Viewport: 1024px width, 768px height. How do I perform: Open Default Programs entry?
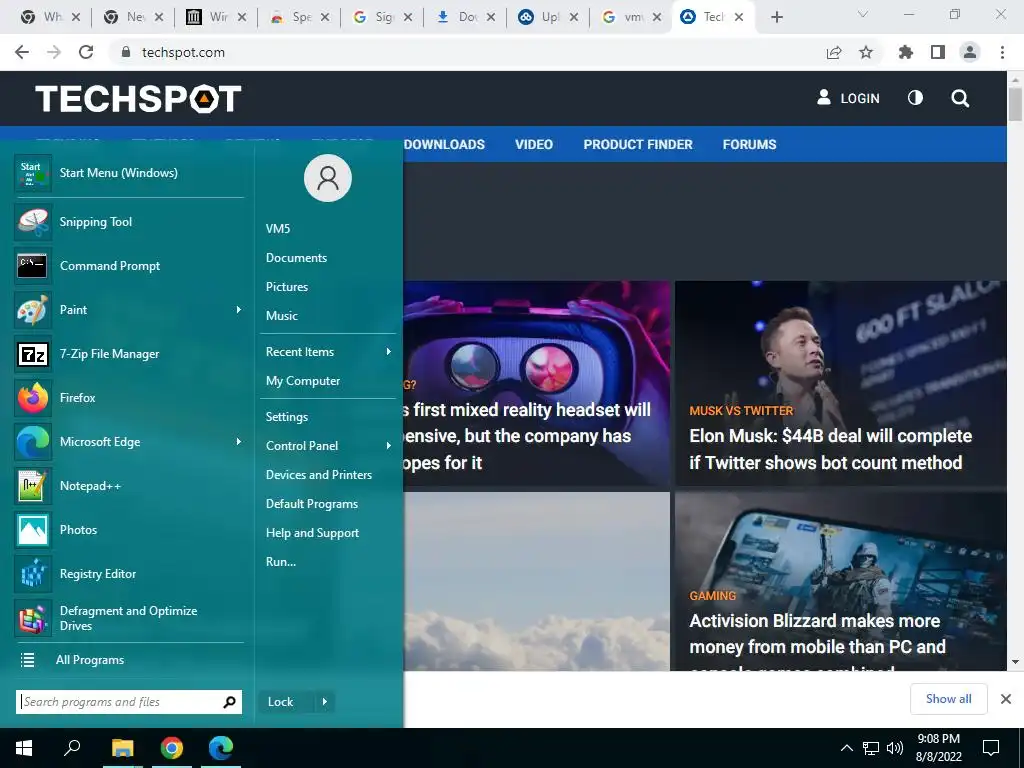312,504
